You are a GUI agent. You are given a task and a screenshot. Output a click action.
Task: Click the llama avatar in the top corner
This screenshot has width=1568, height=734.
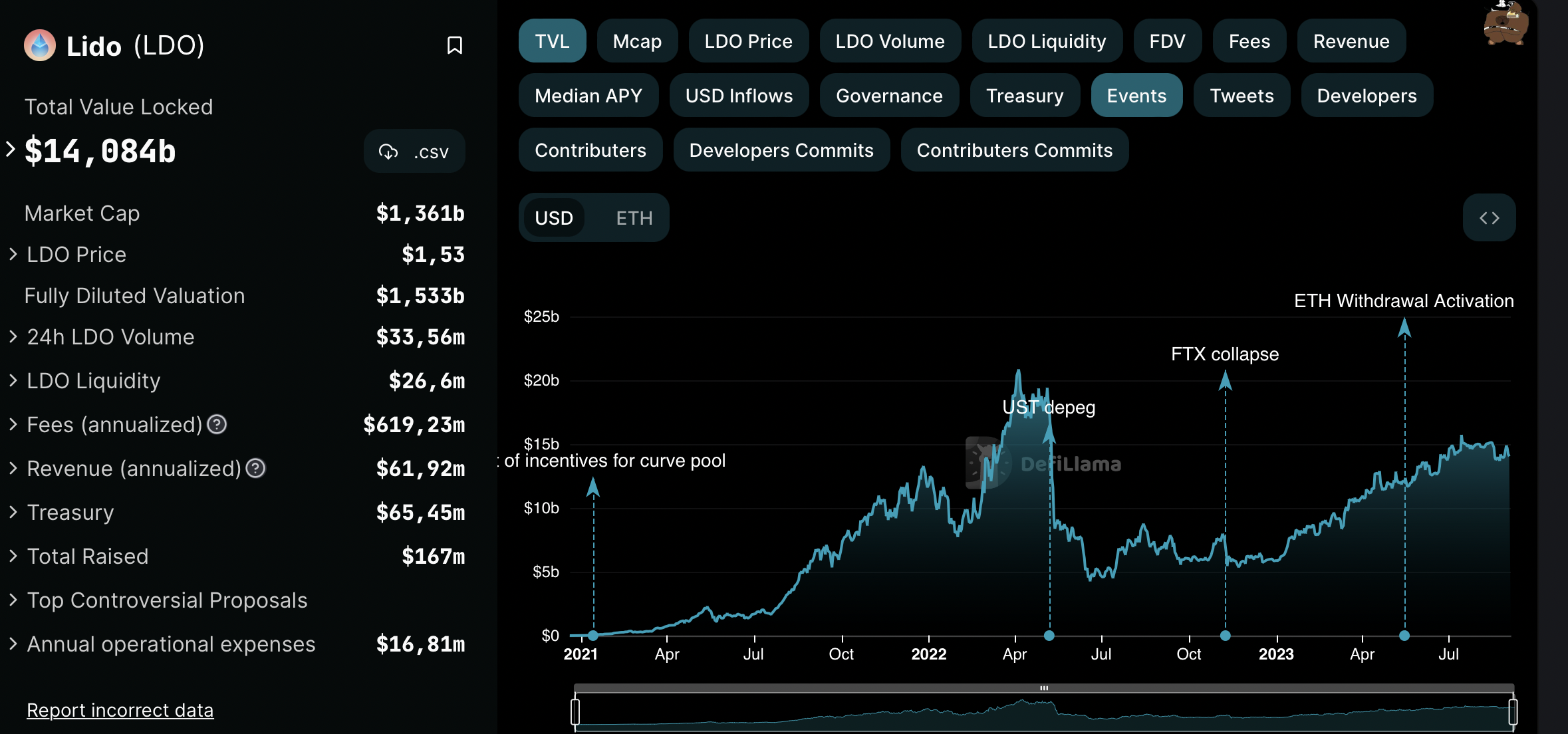point(1505,24)
